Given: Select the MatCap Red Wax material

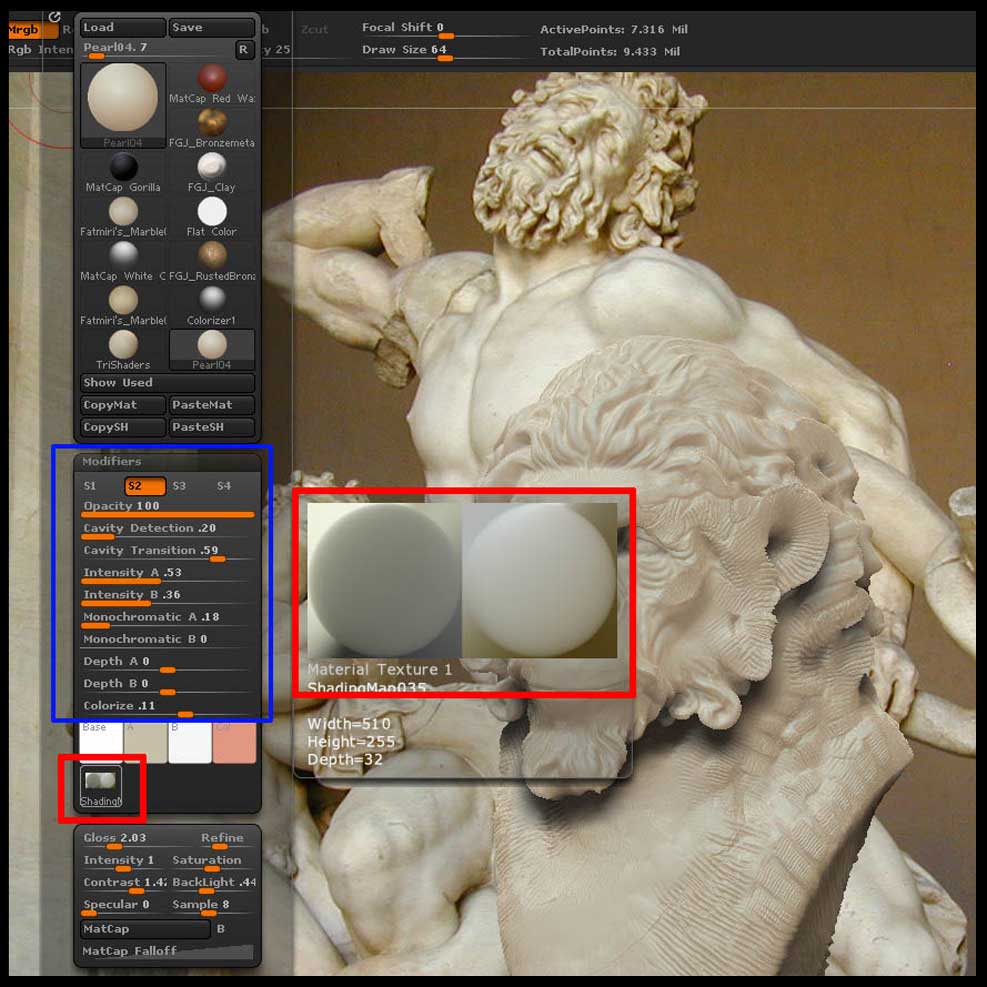Looking at the screenshot, I should tap(211, 78).
